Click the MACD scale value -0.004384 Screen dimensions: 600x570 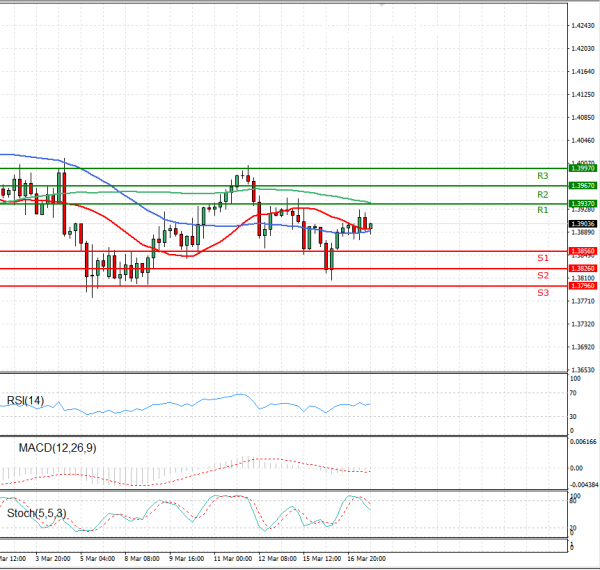click(584, 485)
